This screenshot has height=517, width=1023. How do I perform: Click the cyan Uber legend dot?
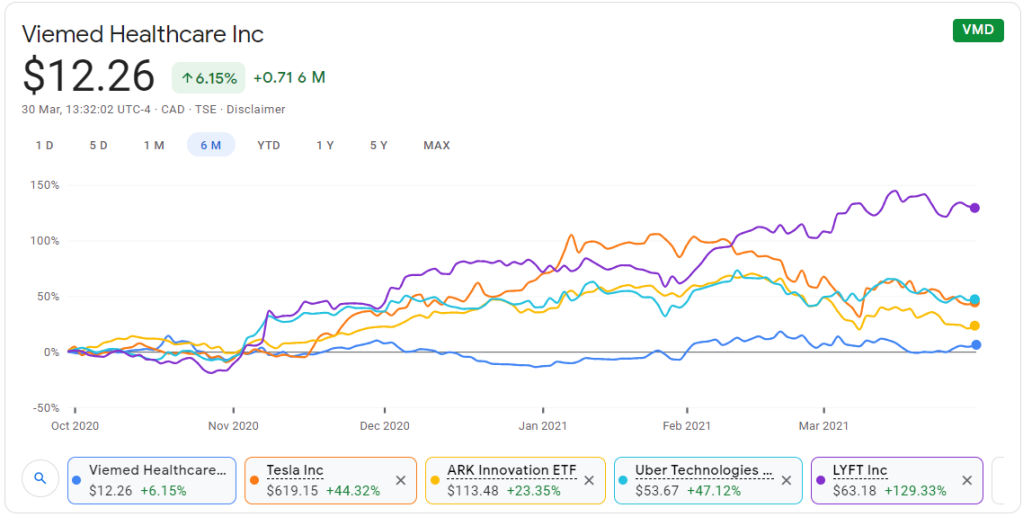(x=624, y=480)
